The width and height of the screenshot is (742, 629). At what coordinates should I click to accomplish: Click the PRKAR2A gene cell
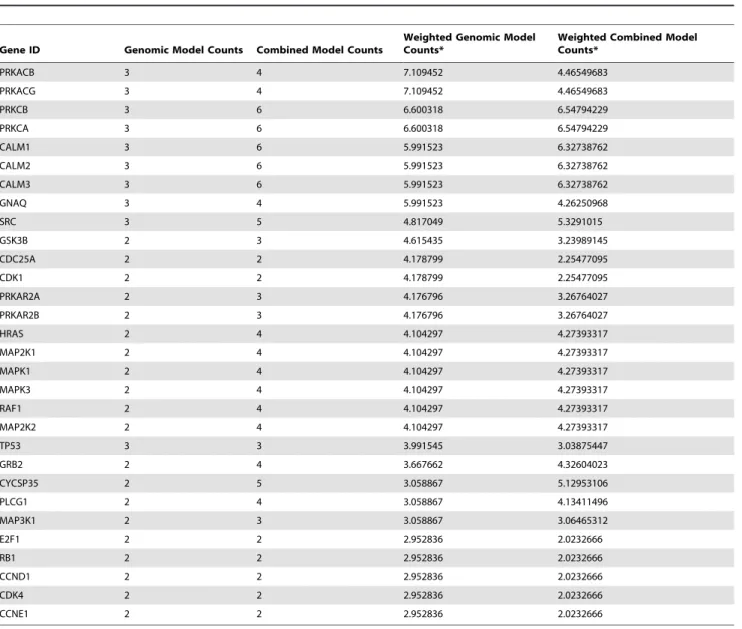pyautogui.click(x=20, y=297)
